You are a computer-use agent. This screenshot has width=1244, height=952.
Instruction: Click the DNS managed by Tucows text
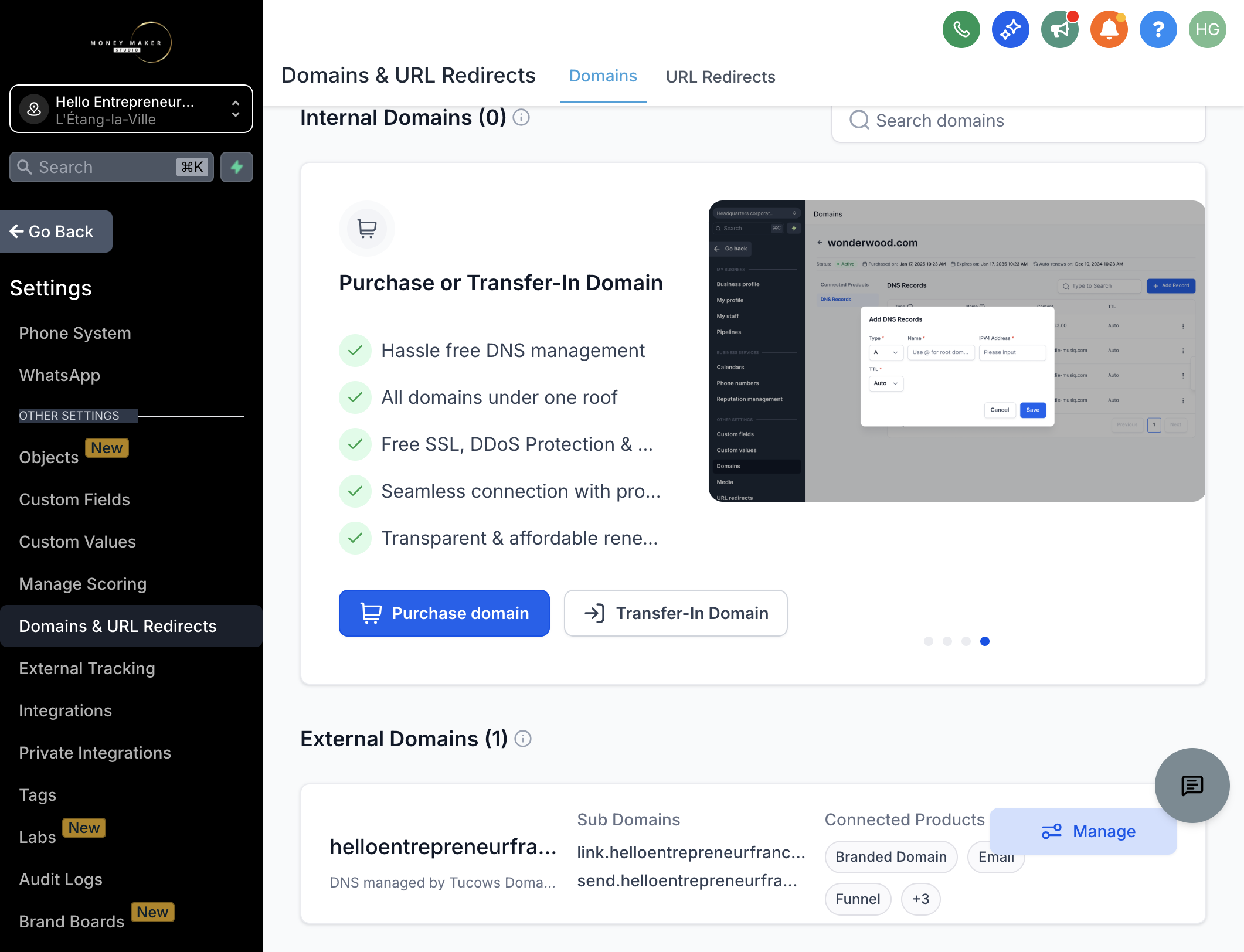(442, 883)
